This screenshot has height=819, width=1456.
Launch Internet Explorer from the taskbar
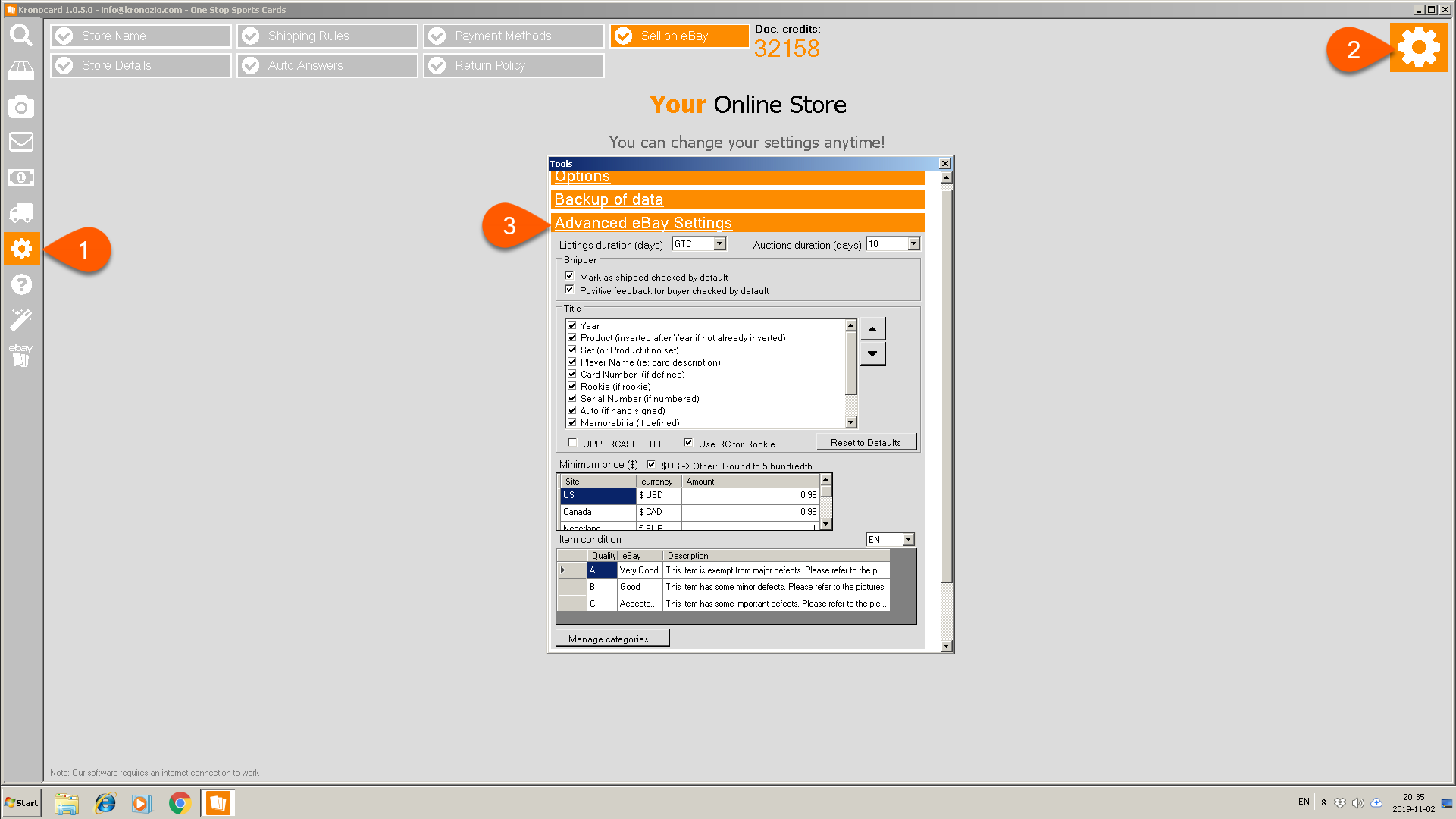pos(105,803)
